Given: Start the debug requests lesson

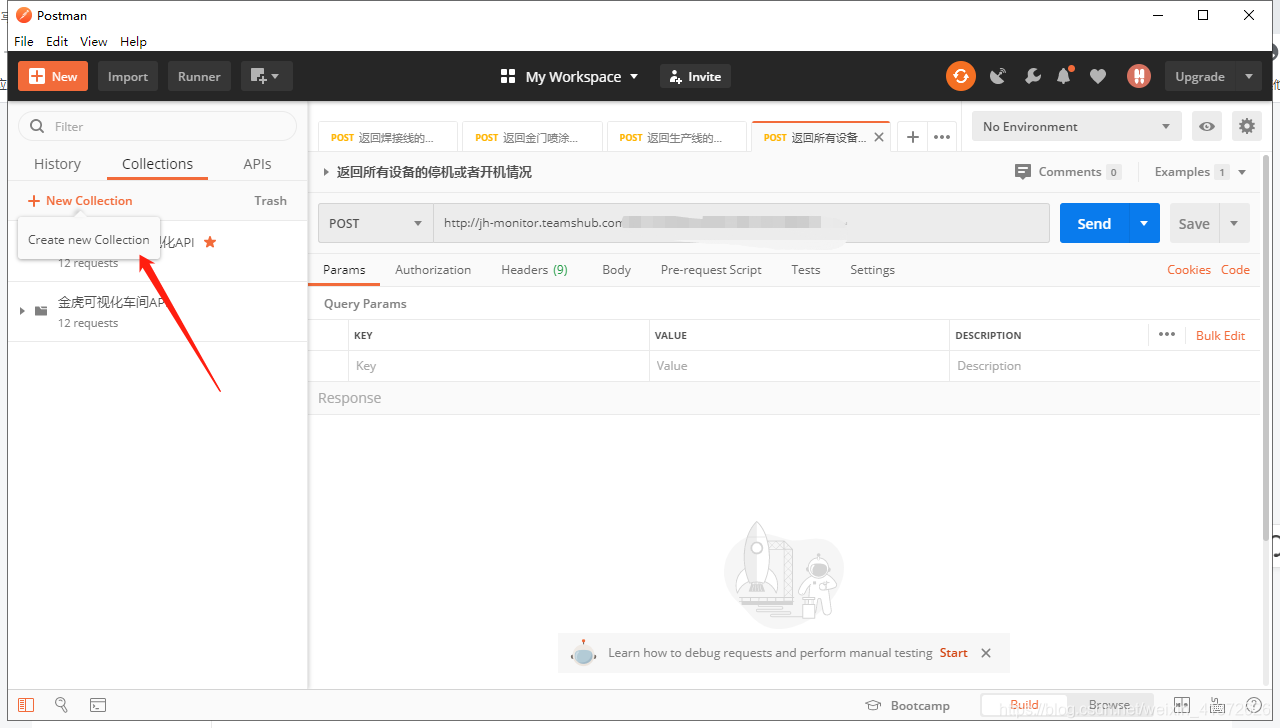Looking at the screenshot, I should 953,653.
